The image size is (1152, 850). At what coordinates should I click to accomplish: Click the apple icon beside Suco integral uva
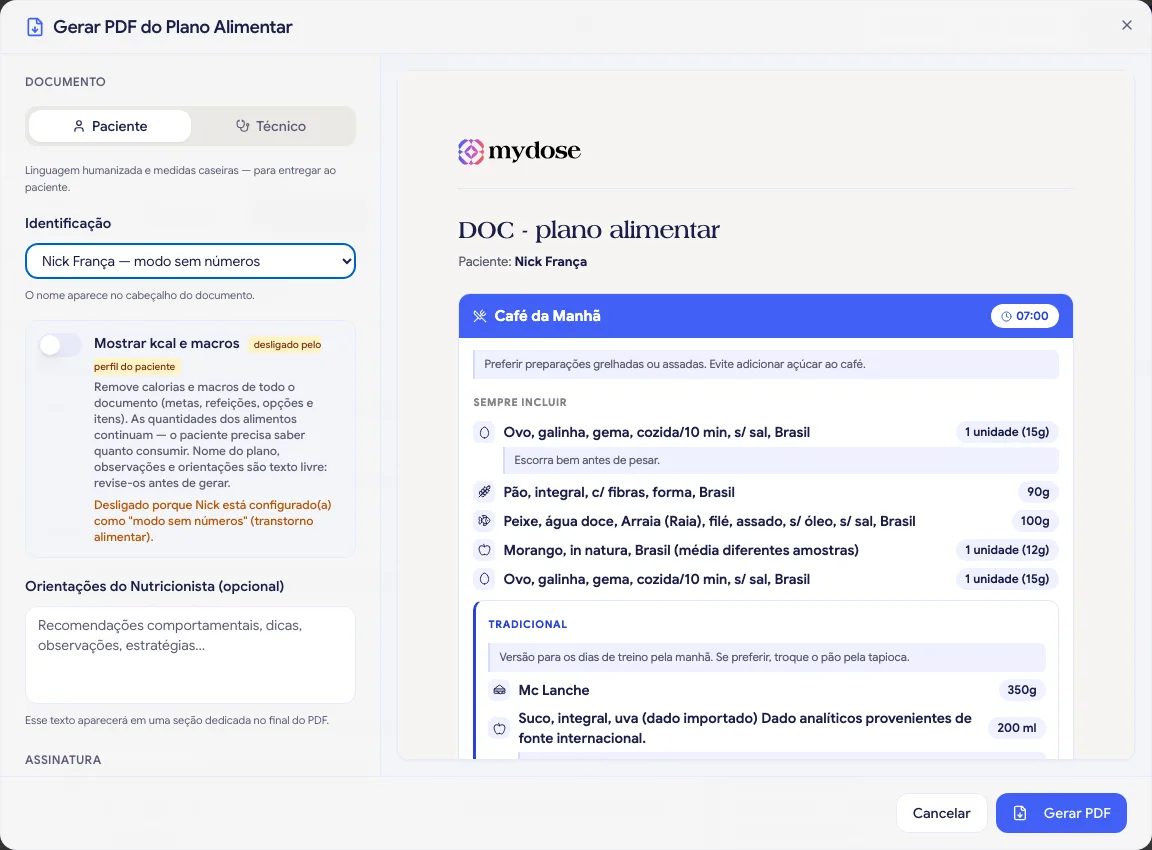[x=500, y=728]
